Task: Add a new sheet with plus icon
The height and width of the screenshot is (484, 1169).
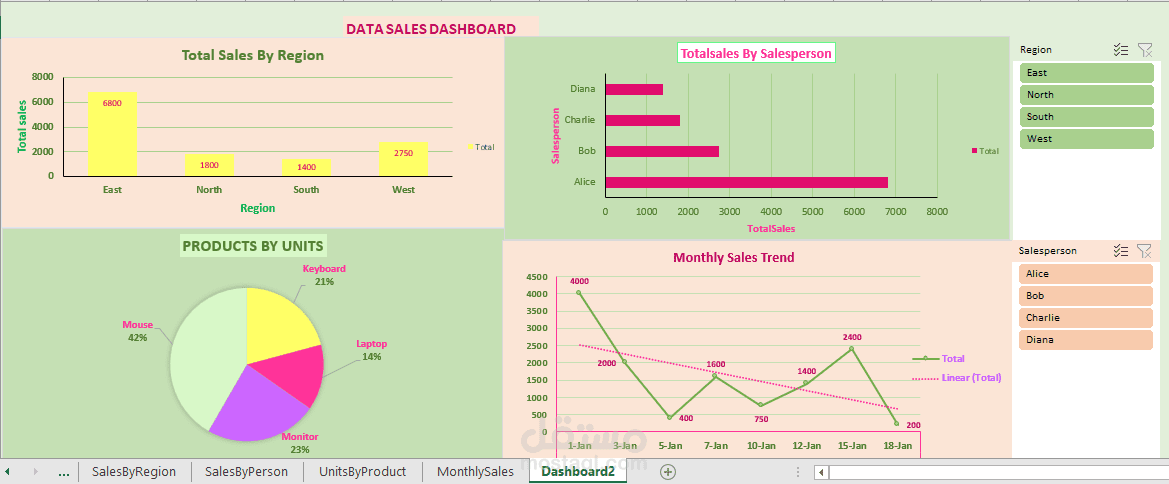Action: tap(668, 471)
